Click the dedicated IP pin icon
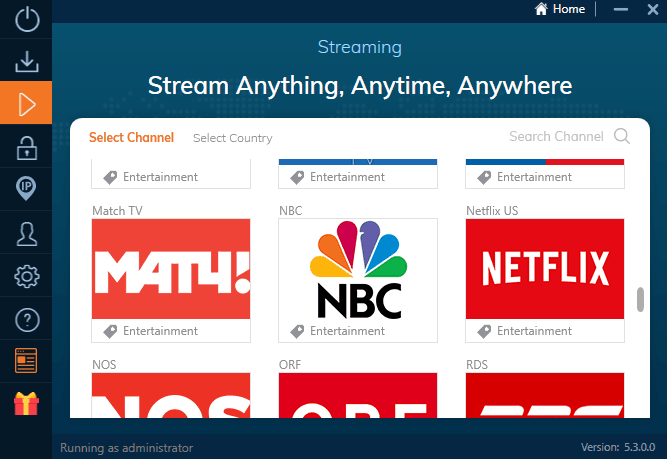Image resolution: width=667 pixels, height=459 pixels. (27, 189)
